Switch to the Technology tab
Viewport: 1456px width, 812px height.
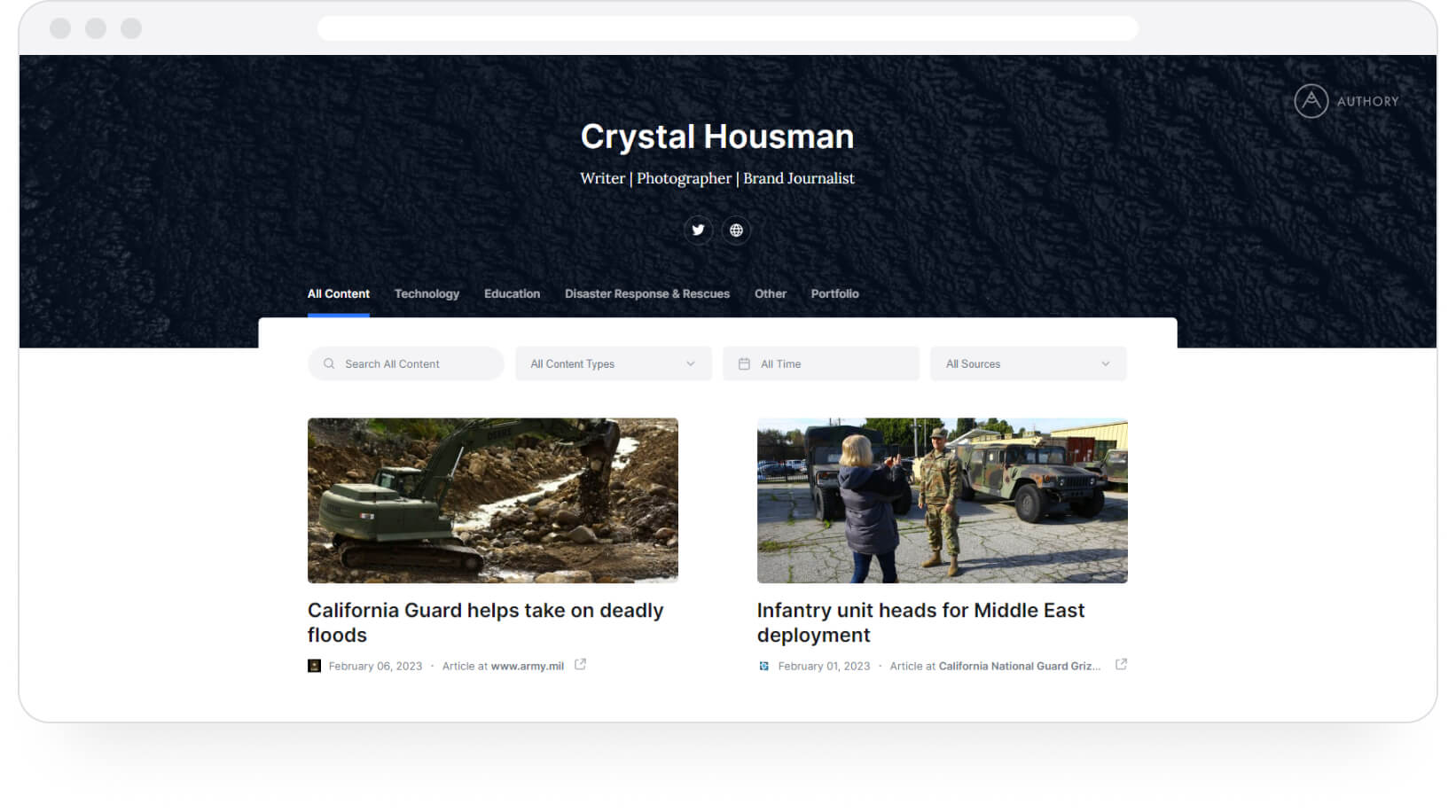(427, 294)
